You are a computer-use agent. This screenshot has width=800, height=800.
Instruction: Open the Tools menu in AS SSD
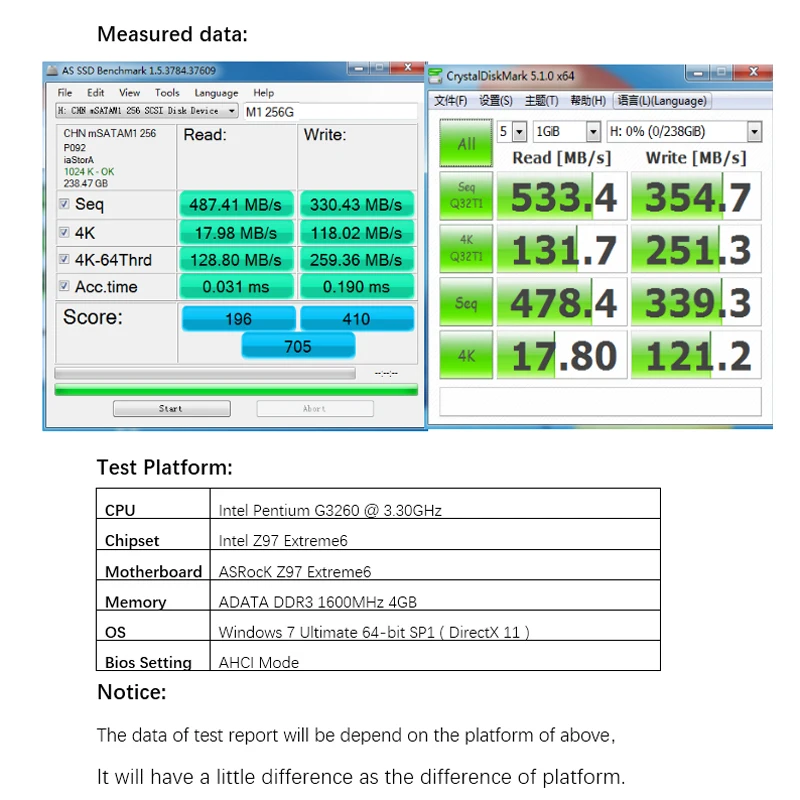(x=167, y=93)
